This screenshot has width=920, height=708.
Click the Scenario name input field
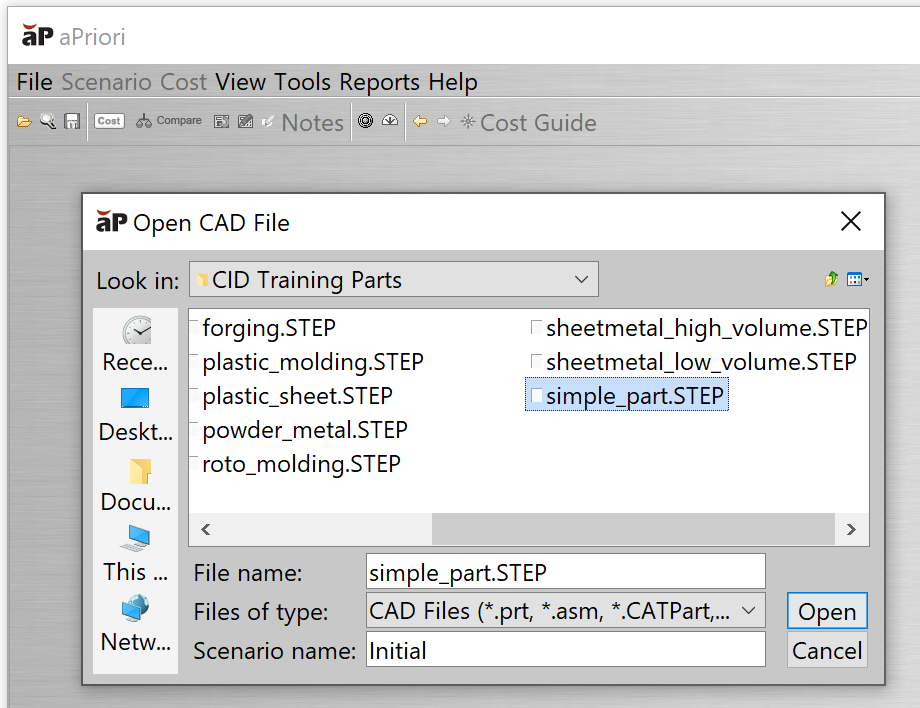tap(566, 650)
